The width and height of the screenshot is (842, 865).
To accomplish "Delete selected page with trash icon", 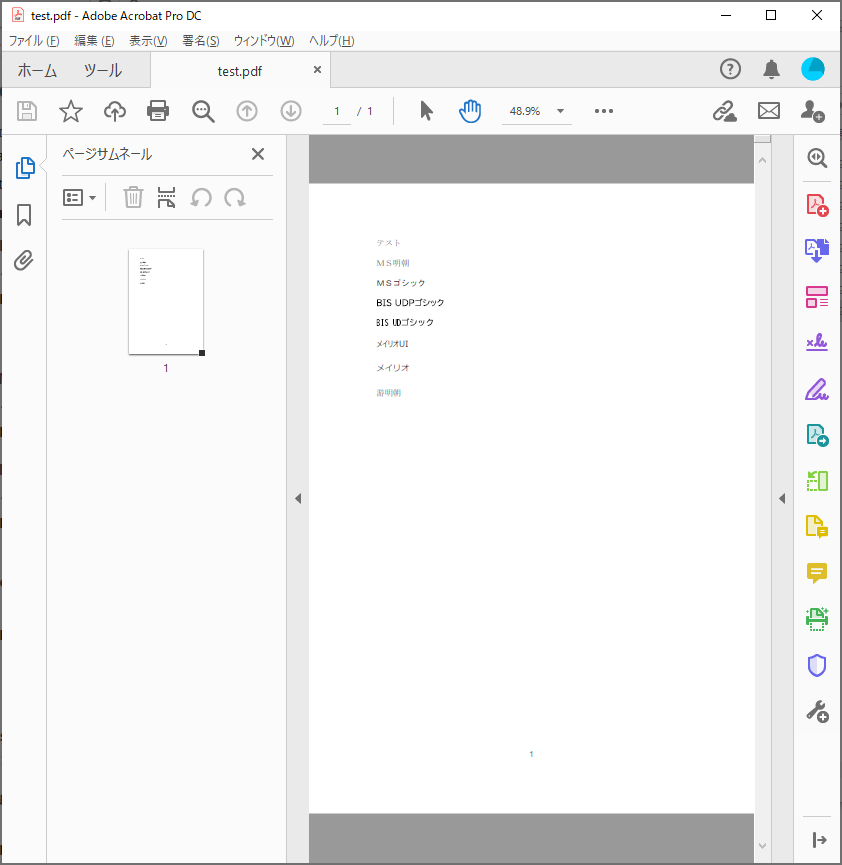I will (x=133, y=197).
